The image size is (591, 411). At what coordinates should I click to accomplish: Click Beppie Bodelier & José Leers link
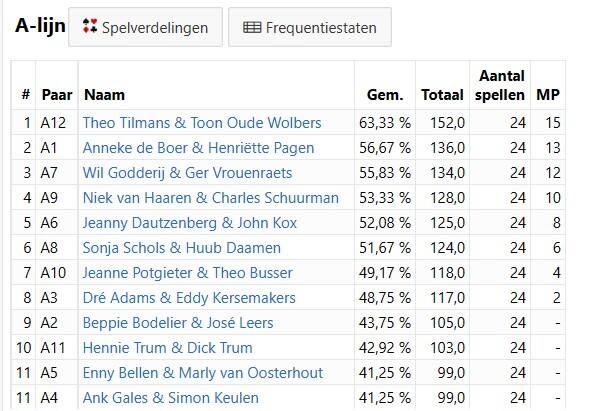tap(178, 323)
